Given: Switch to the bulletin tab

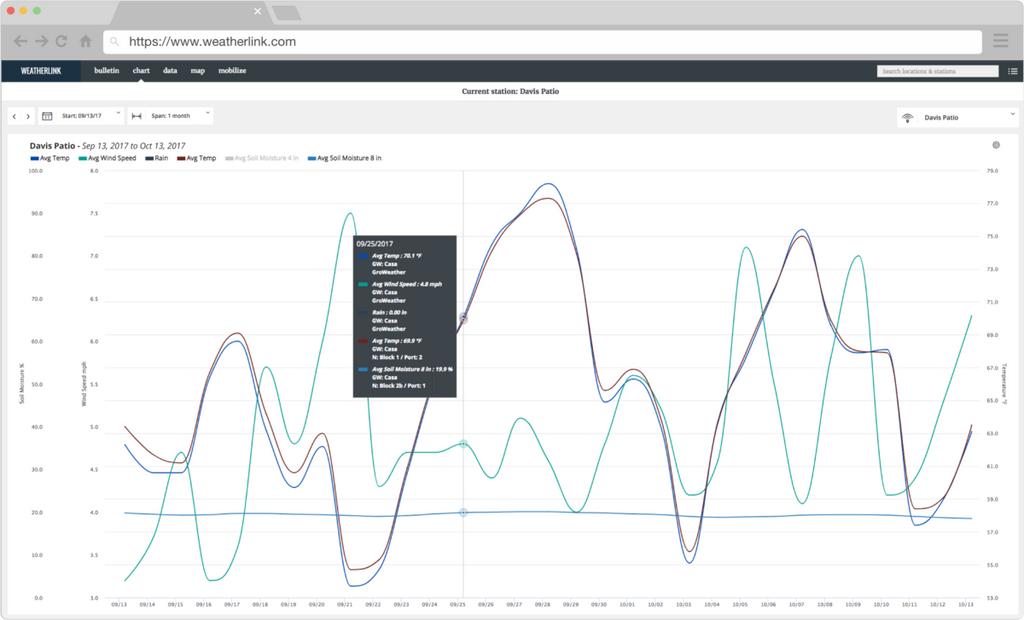Looking at the screenshot, I should pos(106,71).
